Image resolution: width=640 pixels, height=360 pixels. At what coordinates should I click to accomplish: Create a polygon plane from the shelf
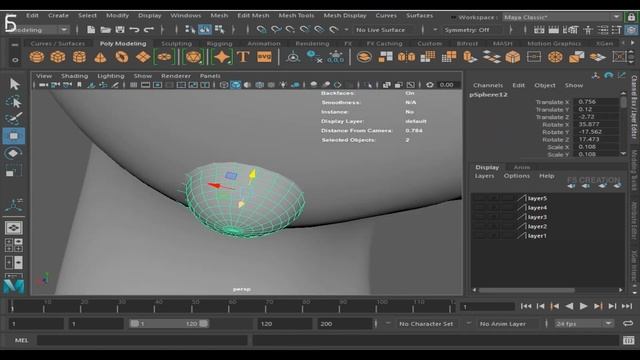click(143, 57)
